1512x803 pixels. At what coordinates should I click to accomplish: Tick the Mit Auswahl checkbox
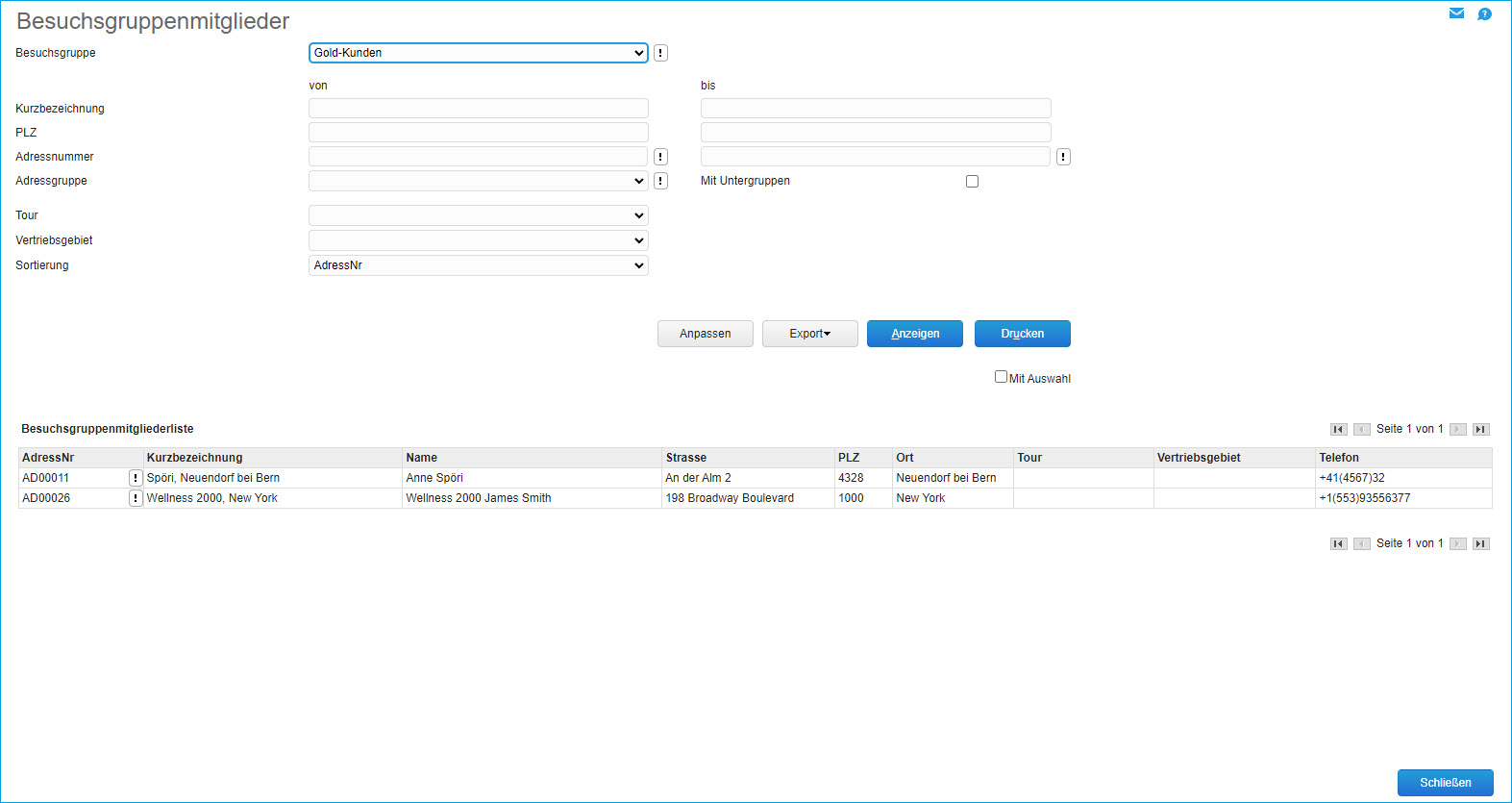[x=1001, y=377]
